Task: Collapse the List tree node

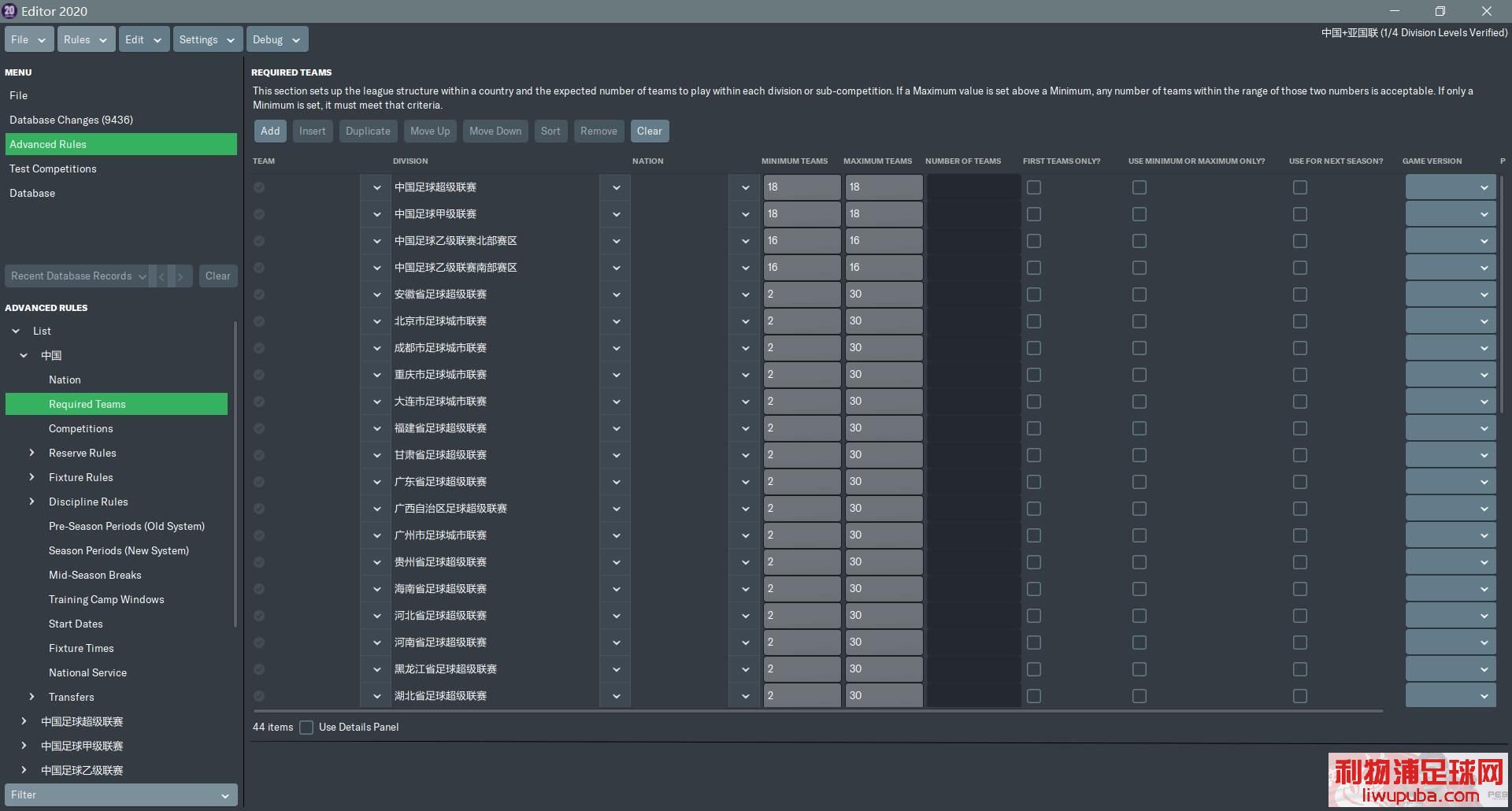Action: [16, 331]
